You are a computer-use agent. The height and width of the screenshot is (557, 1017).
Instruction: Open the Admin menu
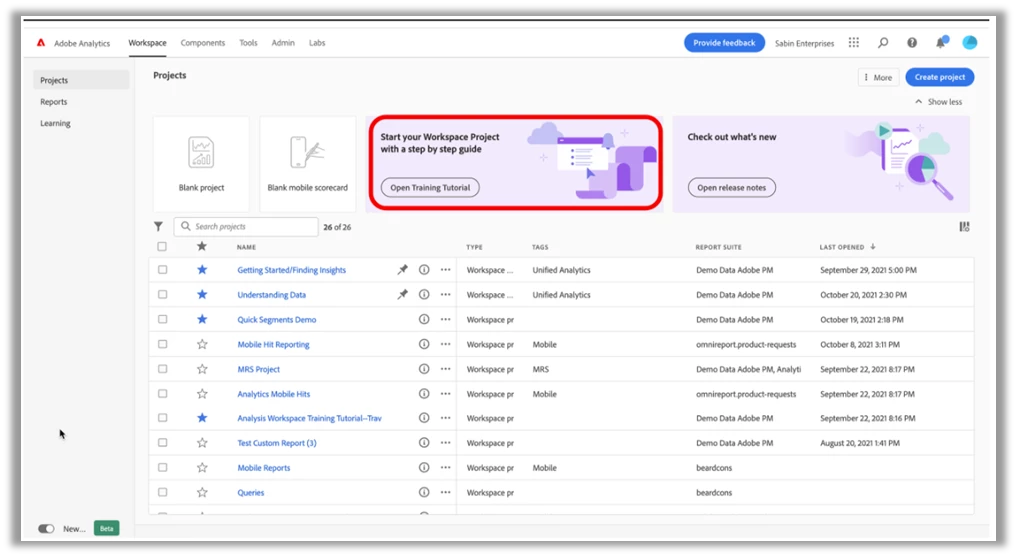tap(283, 43)
